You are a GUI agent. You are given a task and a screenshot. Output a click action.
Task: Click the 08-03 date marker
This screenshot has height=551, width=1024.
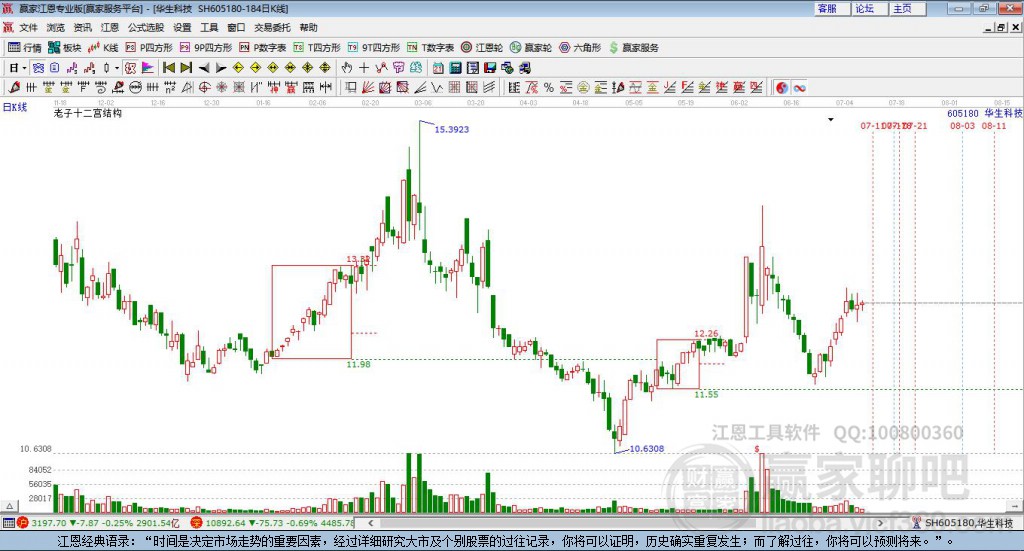click(963, 125)
